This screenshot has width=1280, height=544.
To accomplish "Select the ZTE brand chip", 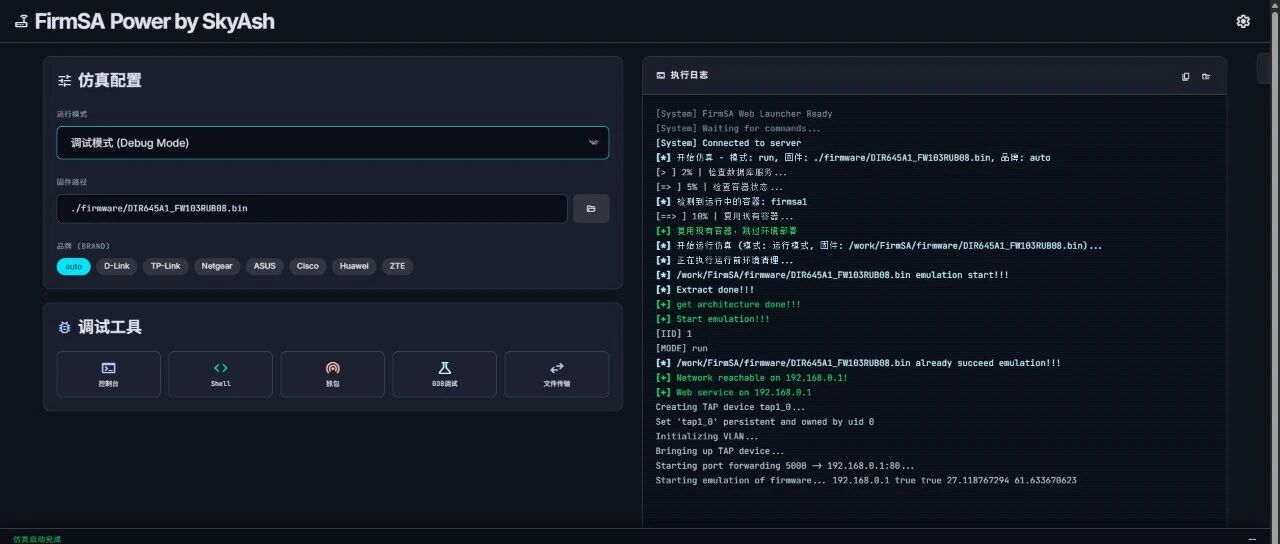I will pos(398,266).
